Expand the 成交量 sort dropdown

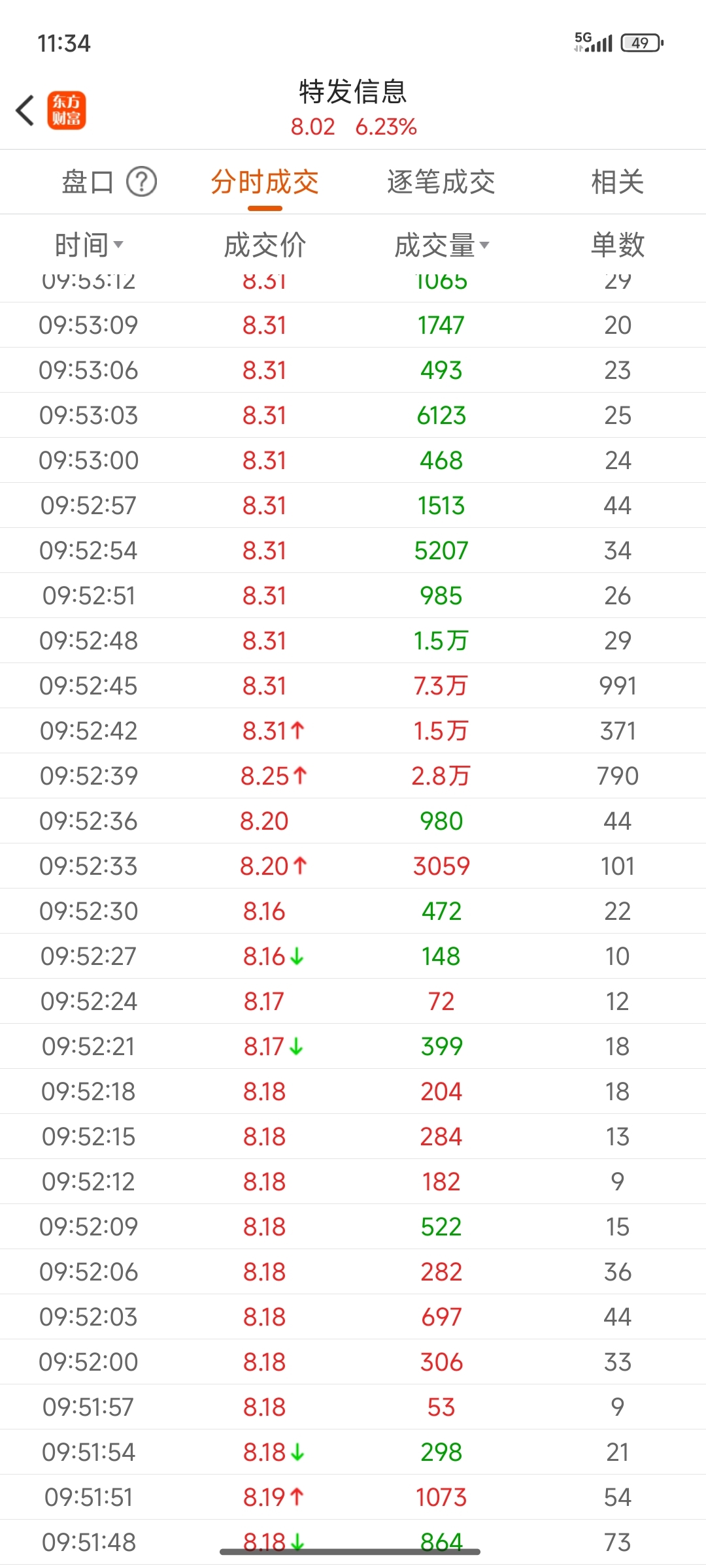484,245
